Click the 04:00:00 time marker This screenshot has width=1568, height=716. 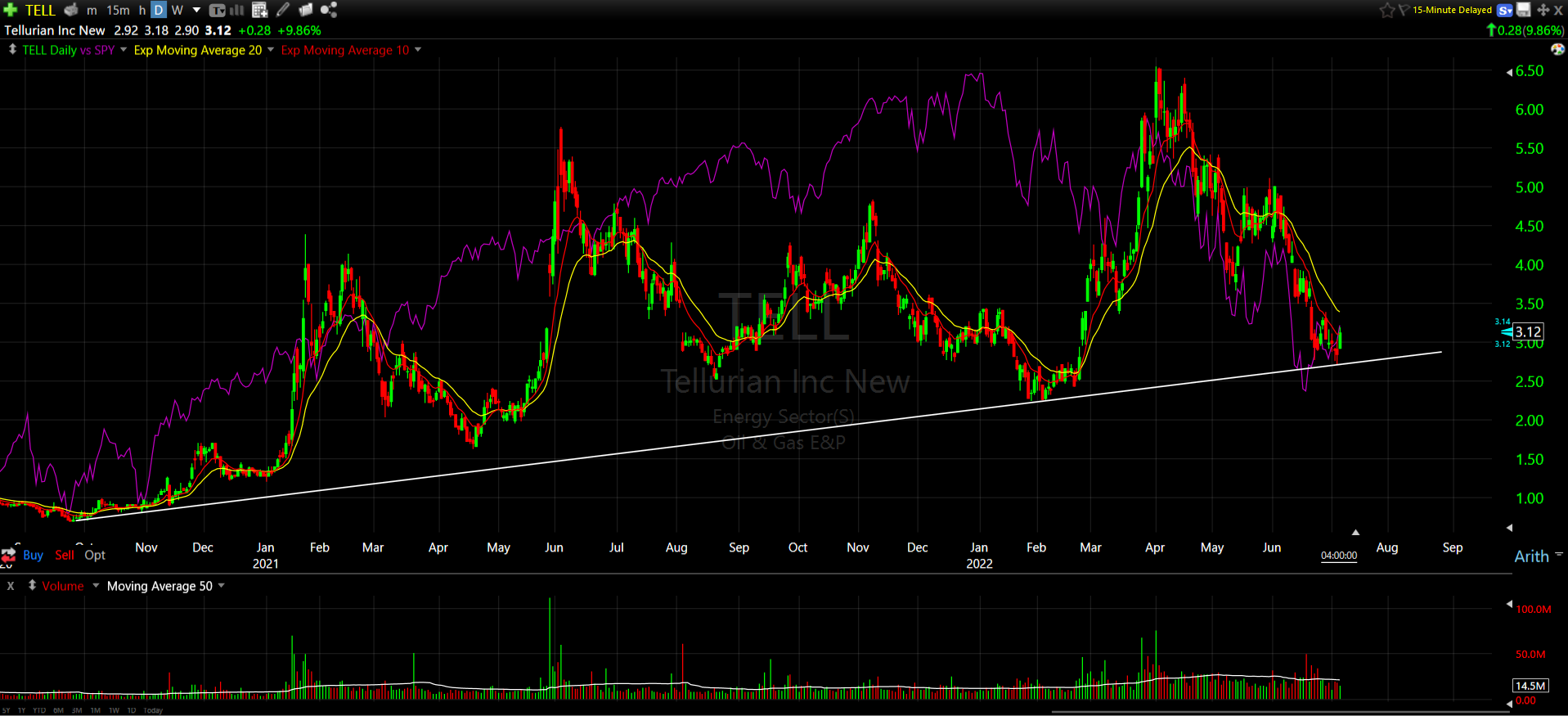pyautogui.click(x=1339, y=556)
